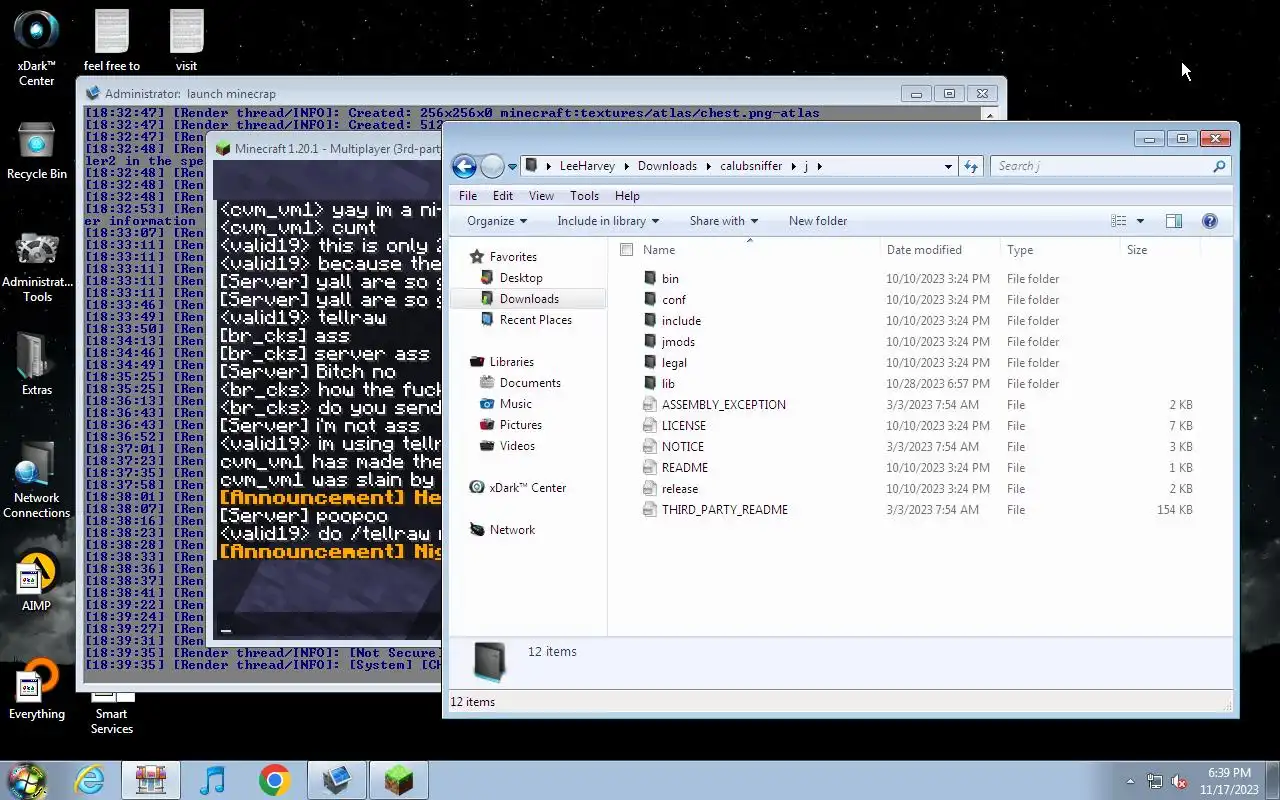Open the 'feel free to' text file
Viewport: 1280px width, 800px height.
[x=111, y=40]
